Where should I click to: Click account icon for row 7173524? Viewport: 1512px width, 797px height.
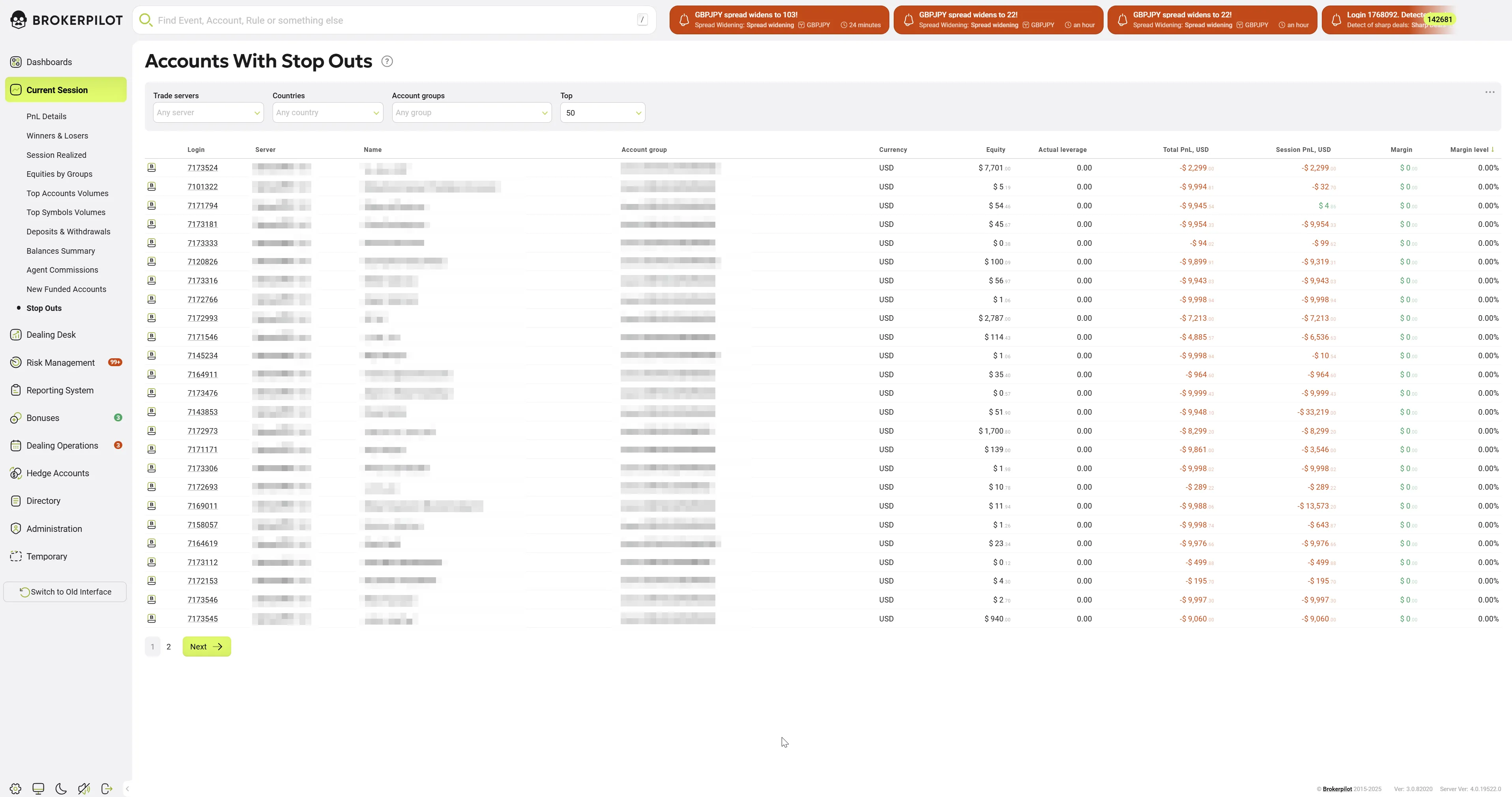click(x=152, y=168)
